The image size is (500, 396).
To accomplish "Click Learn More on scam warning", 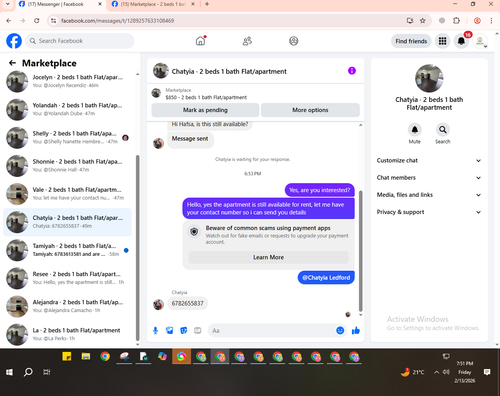I will (x=268, y=257).
